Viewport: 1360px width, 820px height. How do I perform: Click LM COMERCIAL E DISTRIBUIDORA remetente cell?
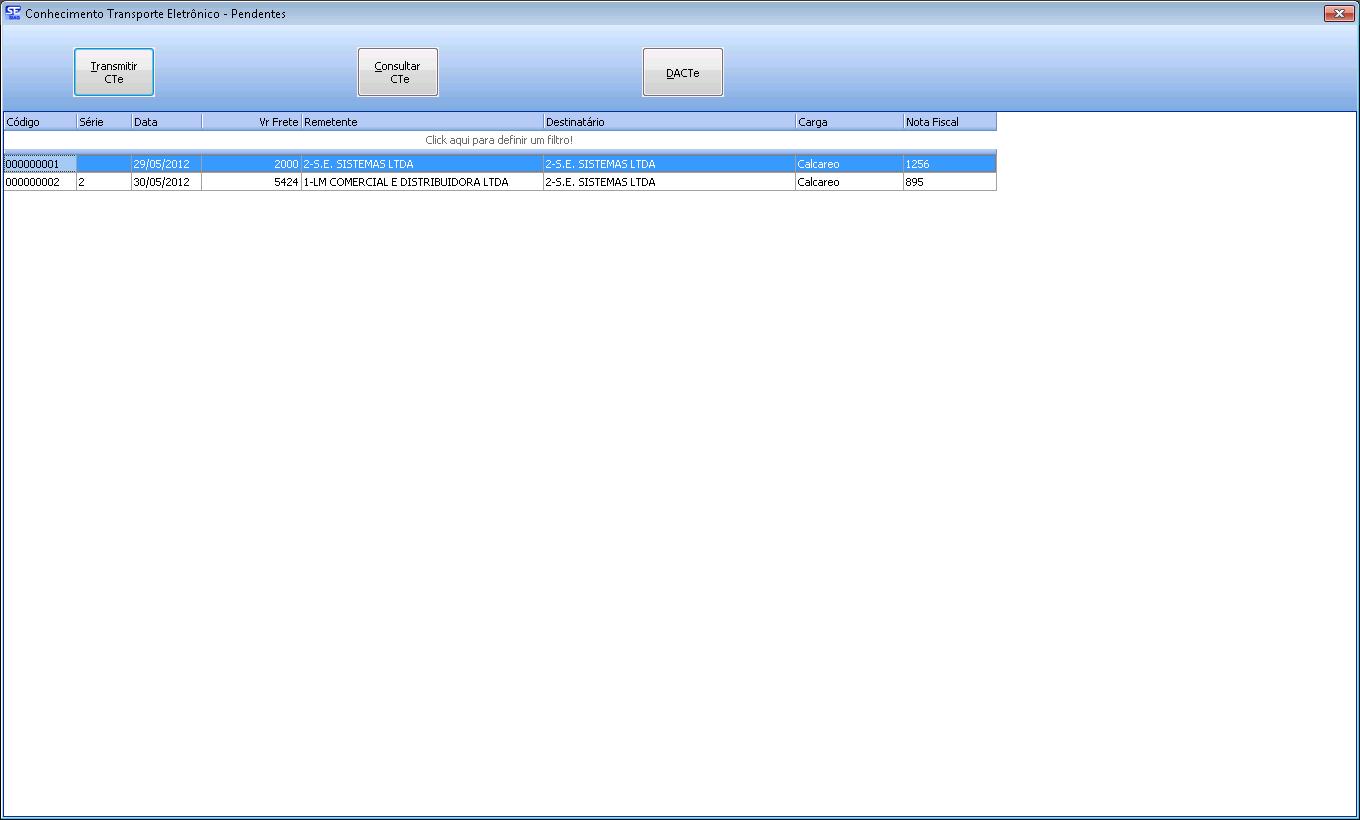420,182
